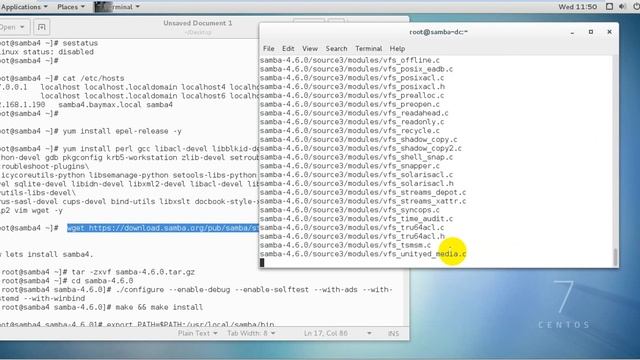Image resolution: width=640 pixels, height=360 pixels.
Task: Click the make && make install line
Action: point(102,307)
